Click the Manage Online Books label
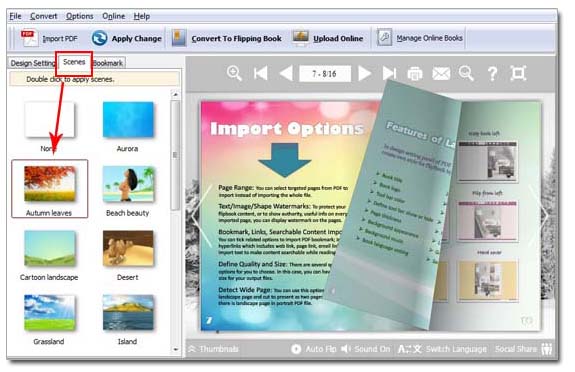Image resolution: width=575 pixels, height=372 pixels. click(x=429, y=38)
